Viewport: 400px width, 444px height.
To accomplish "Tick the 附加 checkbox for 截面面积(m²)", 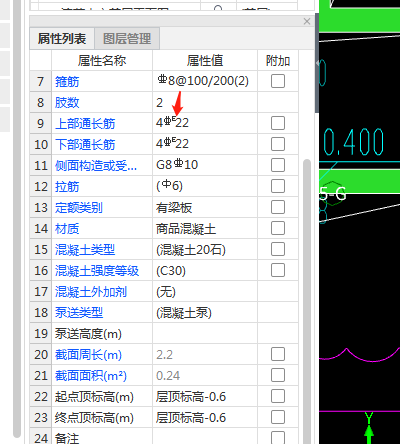I will click(x=278, y=375).
